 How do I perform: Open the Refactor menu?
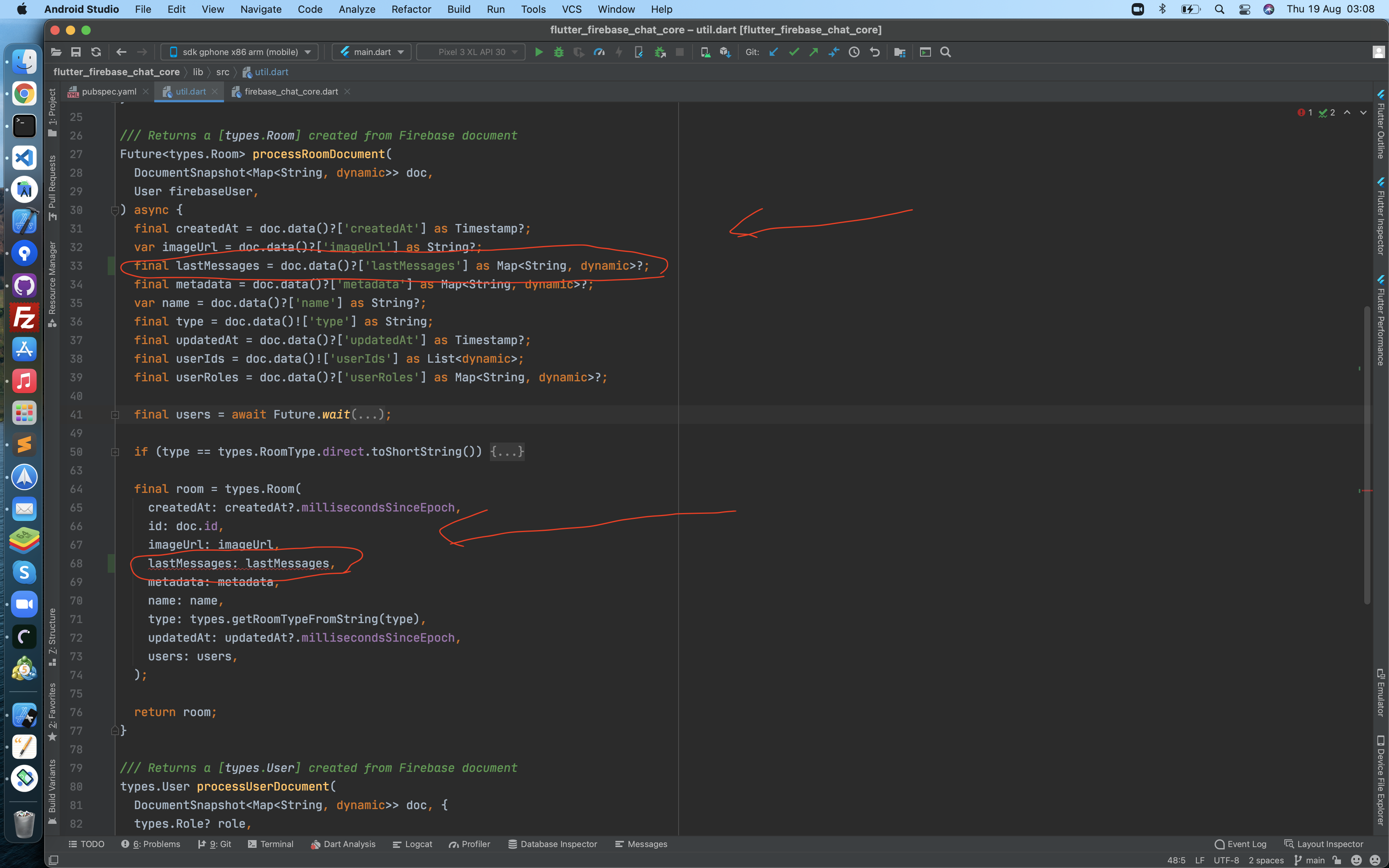point(411,9)
